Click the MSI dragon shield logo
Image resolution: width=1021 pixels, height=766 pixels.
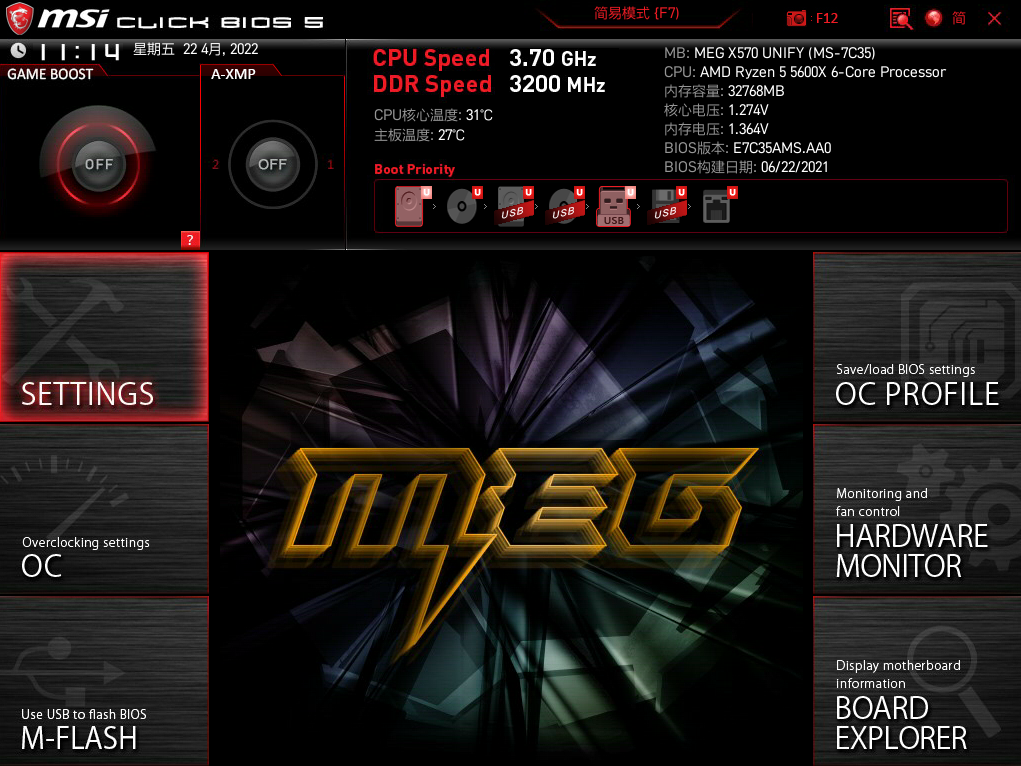[x=19, y=19]
